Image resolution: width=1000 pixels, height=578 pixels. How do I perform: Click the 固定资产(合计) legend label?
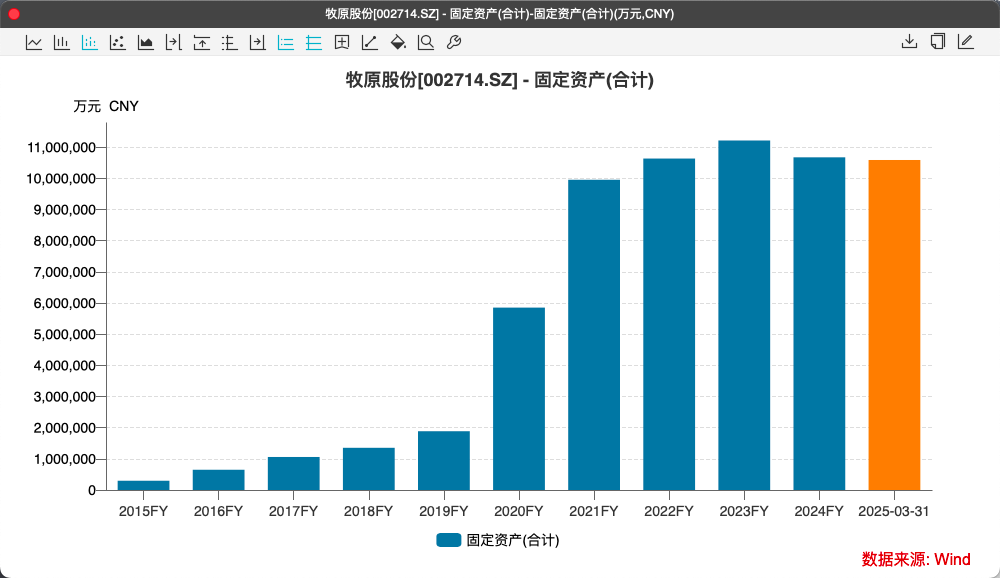[x=512, y=540]
